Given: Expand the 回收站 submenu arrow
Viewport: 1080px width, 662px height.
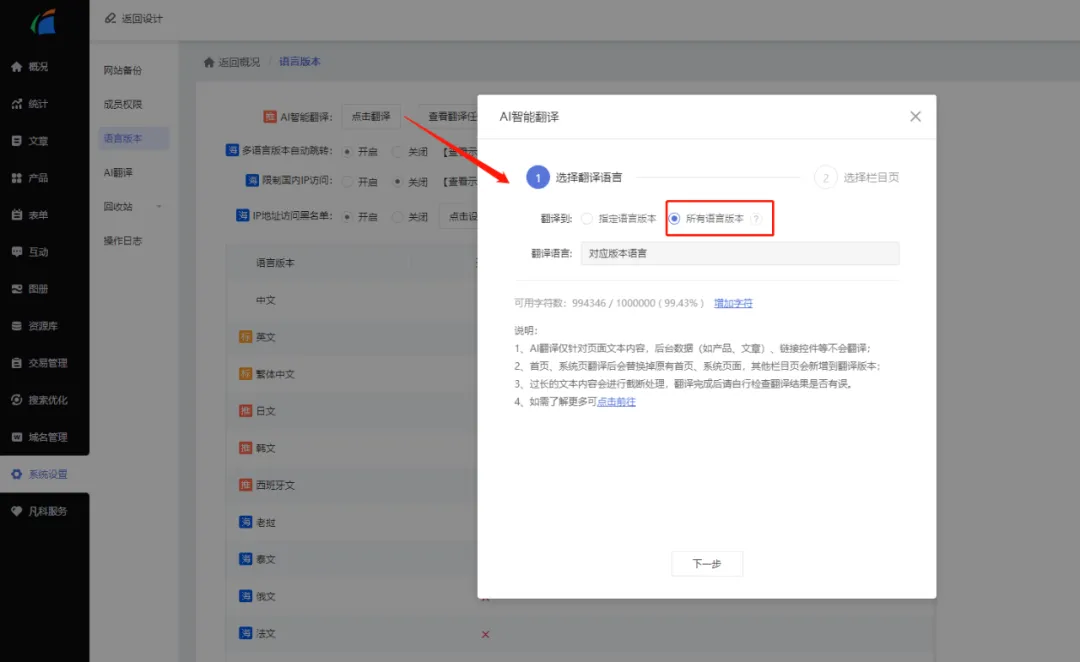Looking at the screenshot, I should pos(159,207).
